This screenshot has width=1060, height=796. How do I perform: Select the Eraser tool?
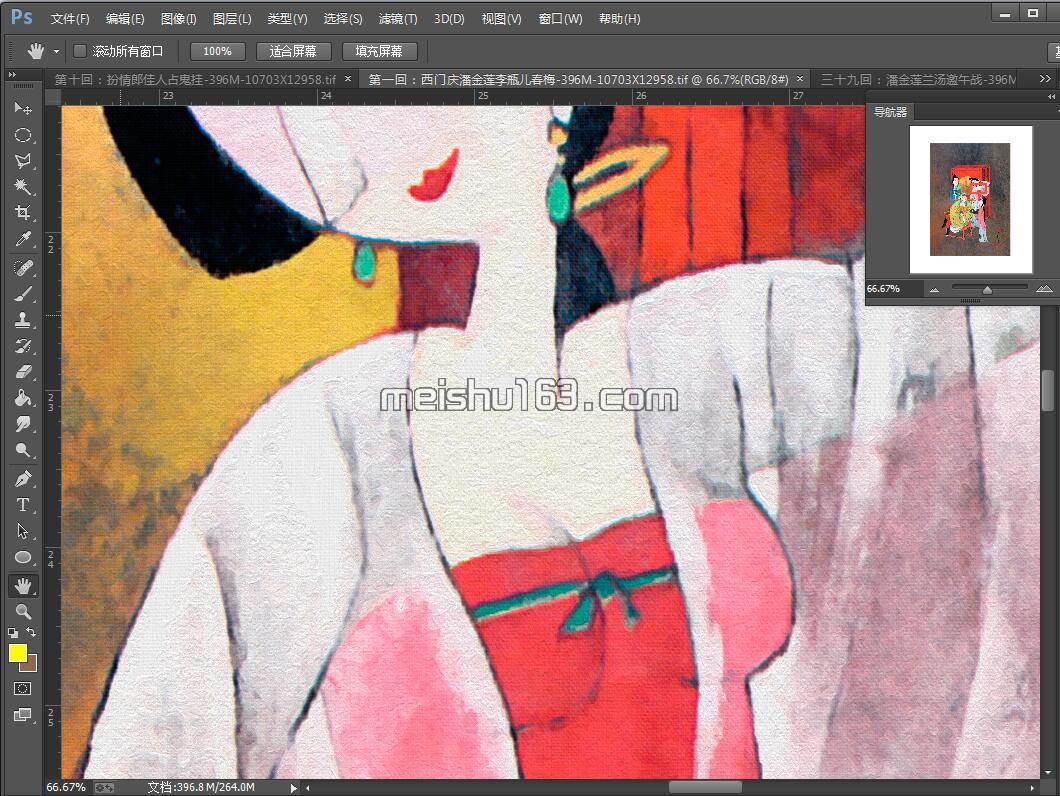(x=22, y=371)
